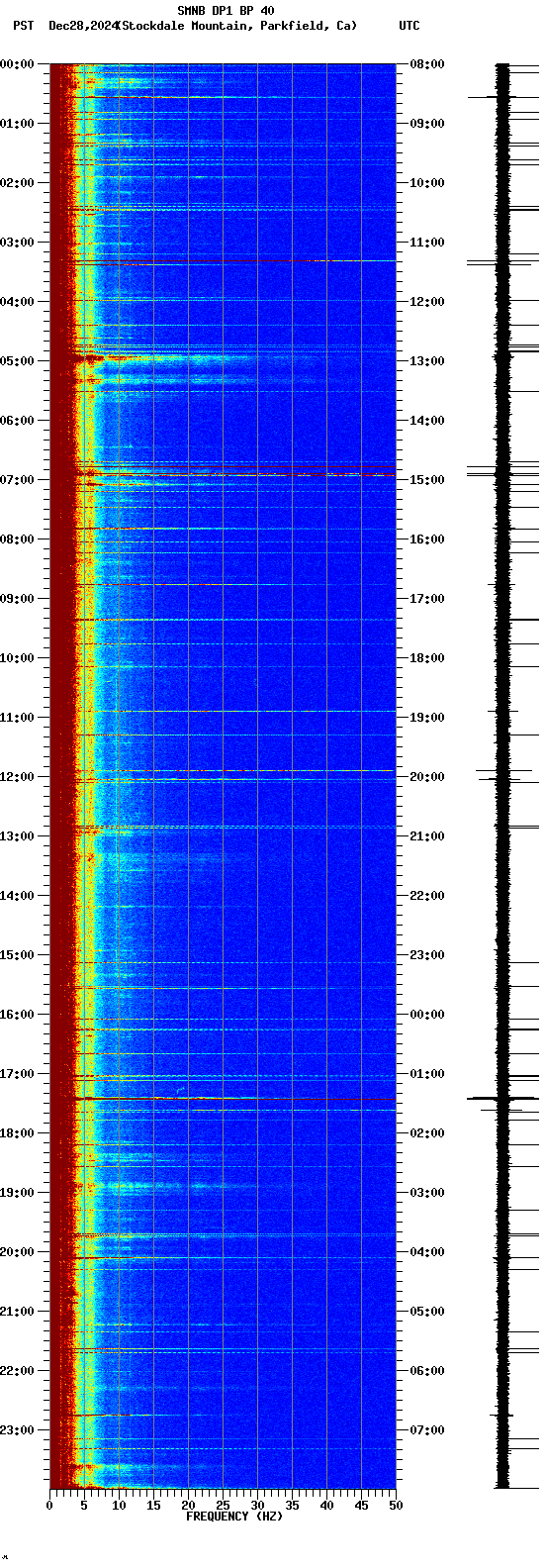Click the date text 'Dec28,2024'
This screenshot has width=546, height=1568.
click(x=83, y=26)
